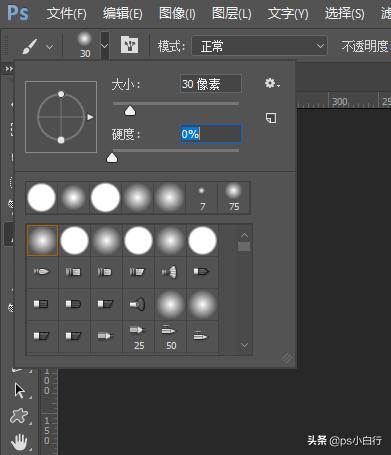Screen dimensions: 391x455
Task: Click the Ps application logo
Action: [x=18, y=13]
